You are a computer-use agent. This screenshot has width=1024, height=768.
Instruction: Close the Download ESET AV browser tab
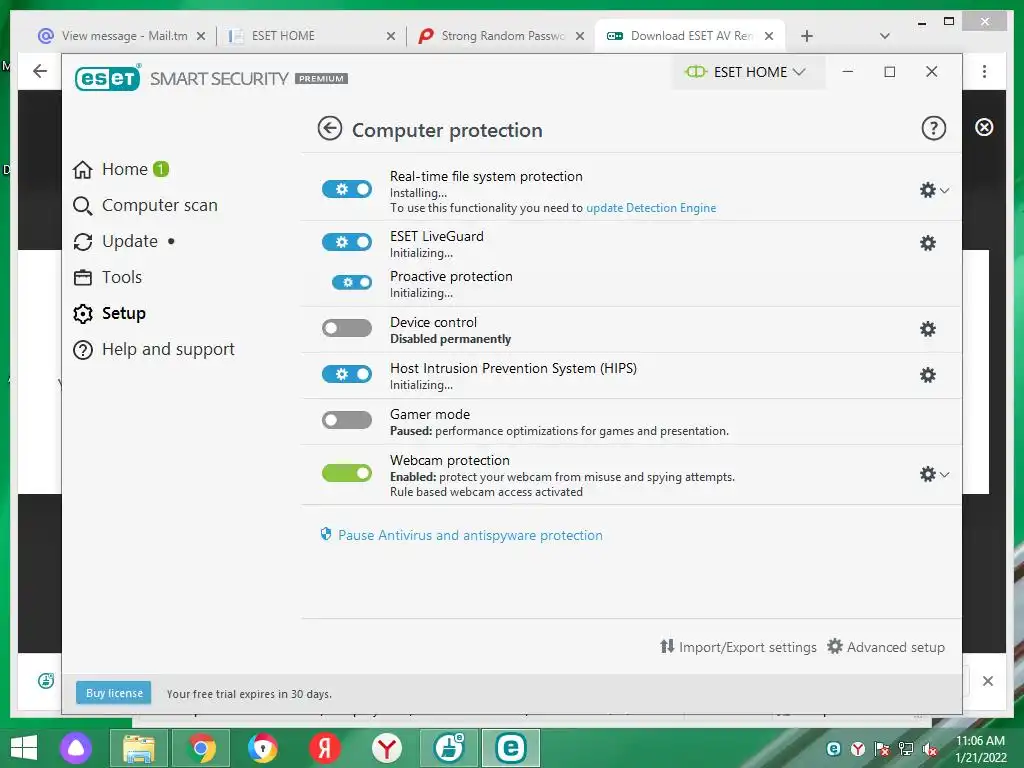tap(769, 36)
